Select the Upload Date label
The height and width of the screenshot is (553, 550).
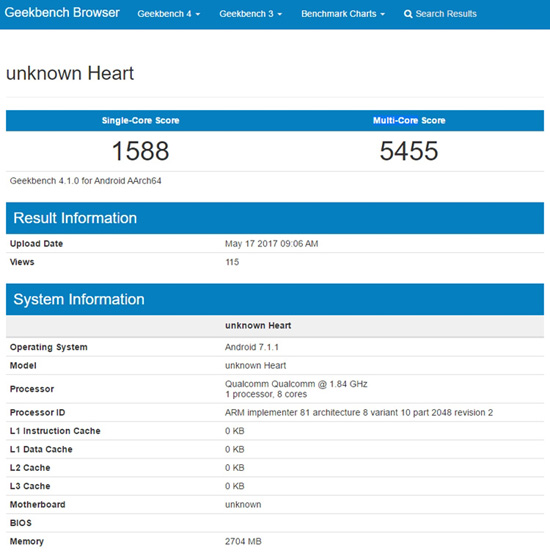(x=36, y=244)
